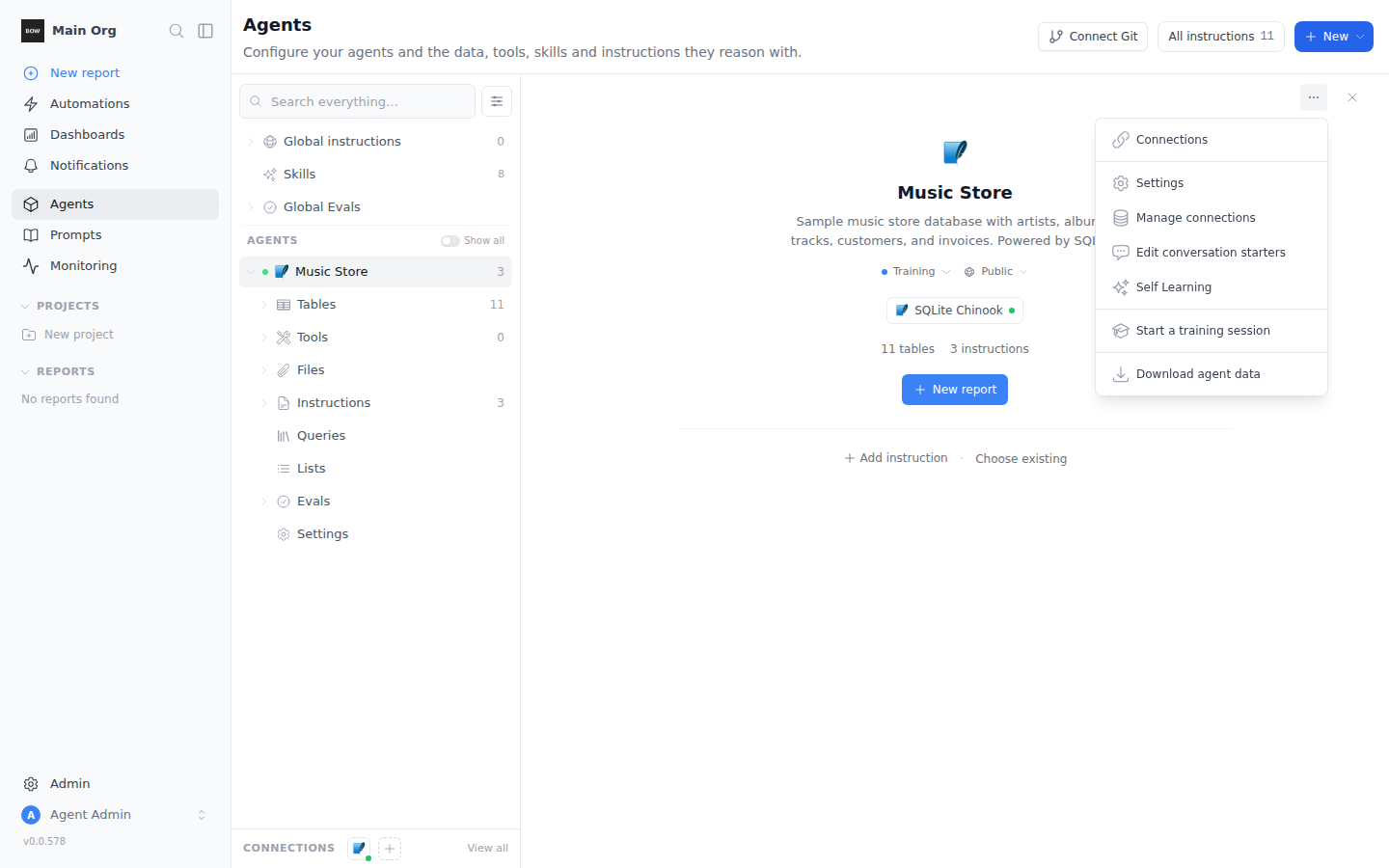The width and height of the screenshot is (1389, 868).
Task: Choose Self Learning from the menu
Action: click(x=1212, y=287)
